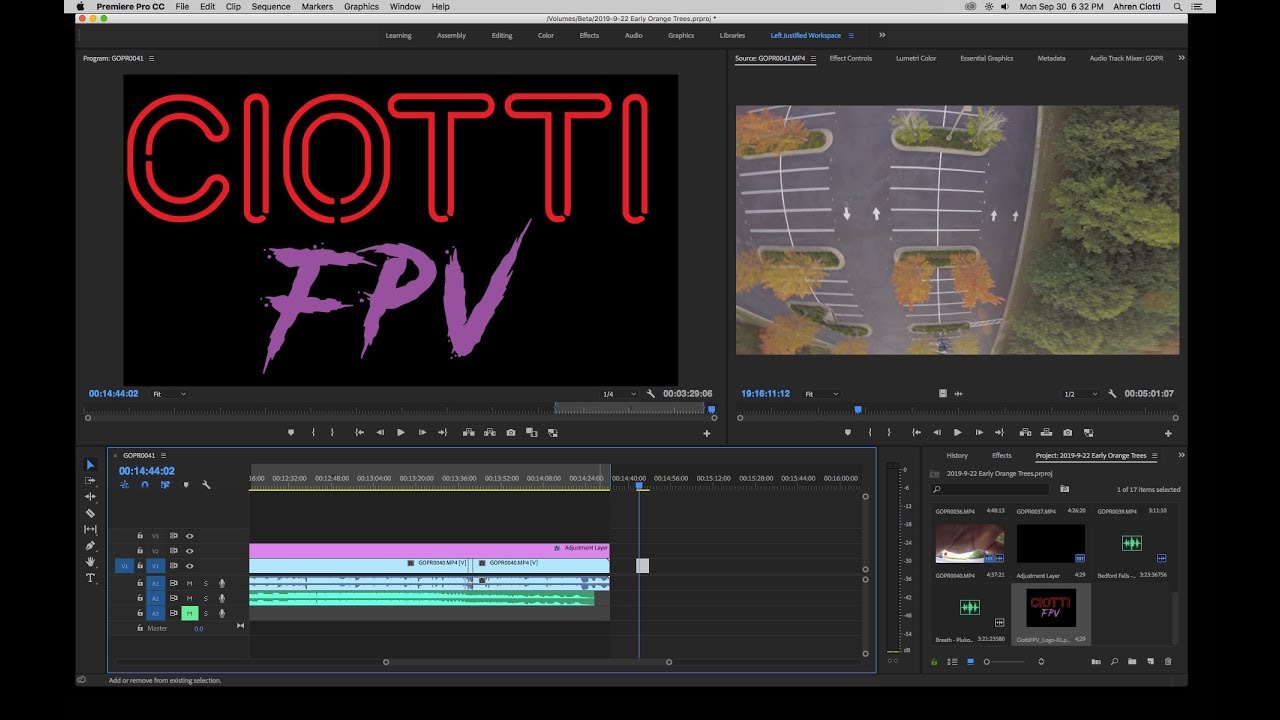Image resolution: width=1280 pixels, height=720 pixels.
Task: Play the Program monitor sequence
Action: (x=401, y=433)
